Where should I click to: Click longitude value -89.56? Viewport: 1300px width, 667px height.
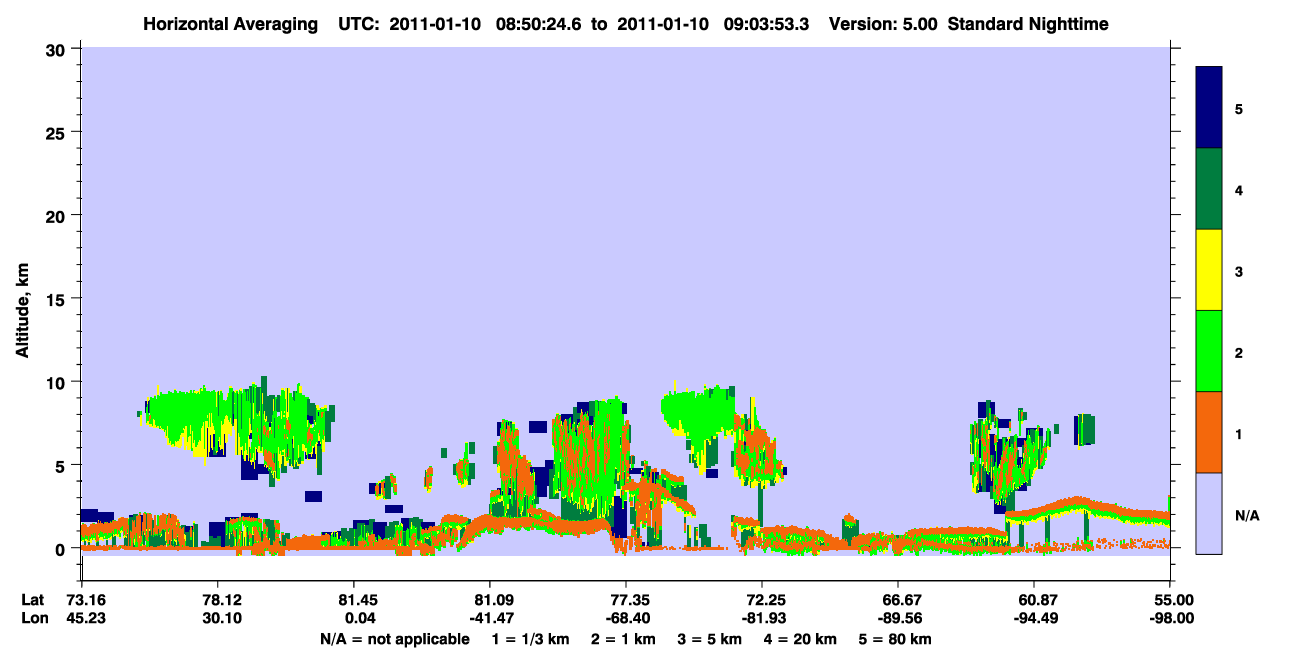point(898,618)
